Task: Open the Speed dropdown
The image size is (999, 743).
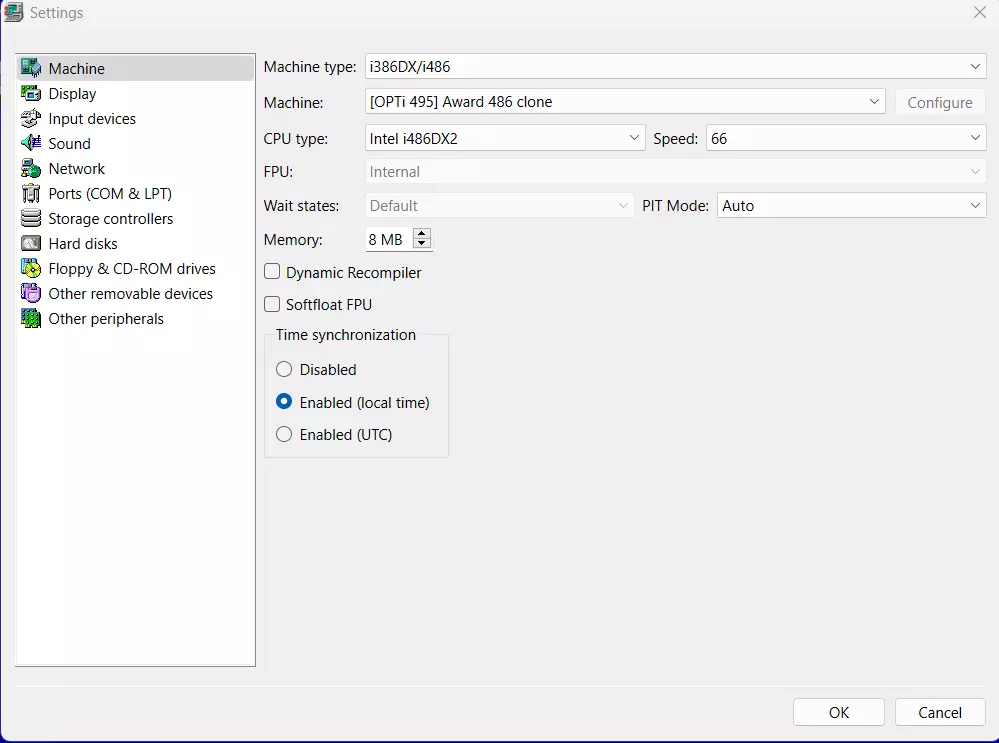Action: 846,138
